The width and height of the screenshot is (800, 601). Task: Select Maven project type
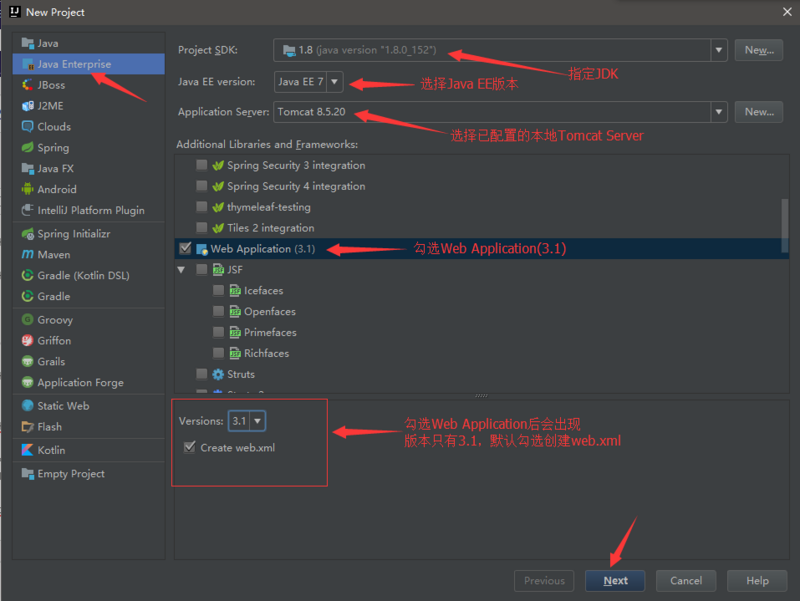pos(89,255)
